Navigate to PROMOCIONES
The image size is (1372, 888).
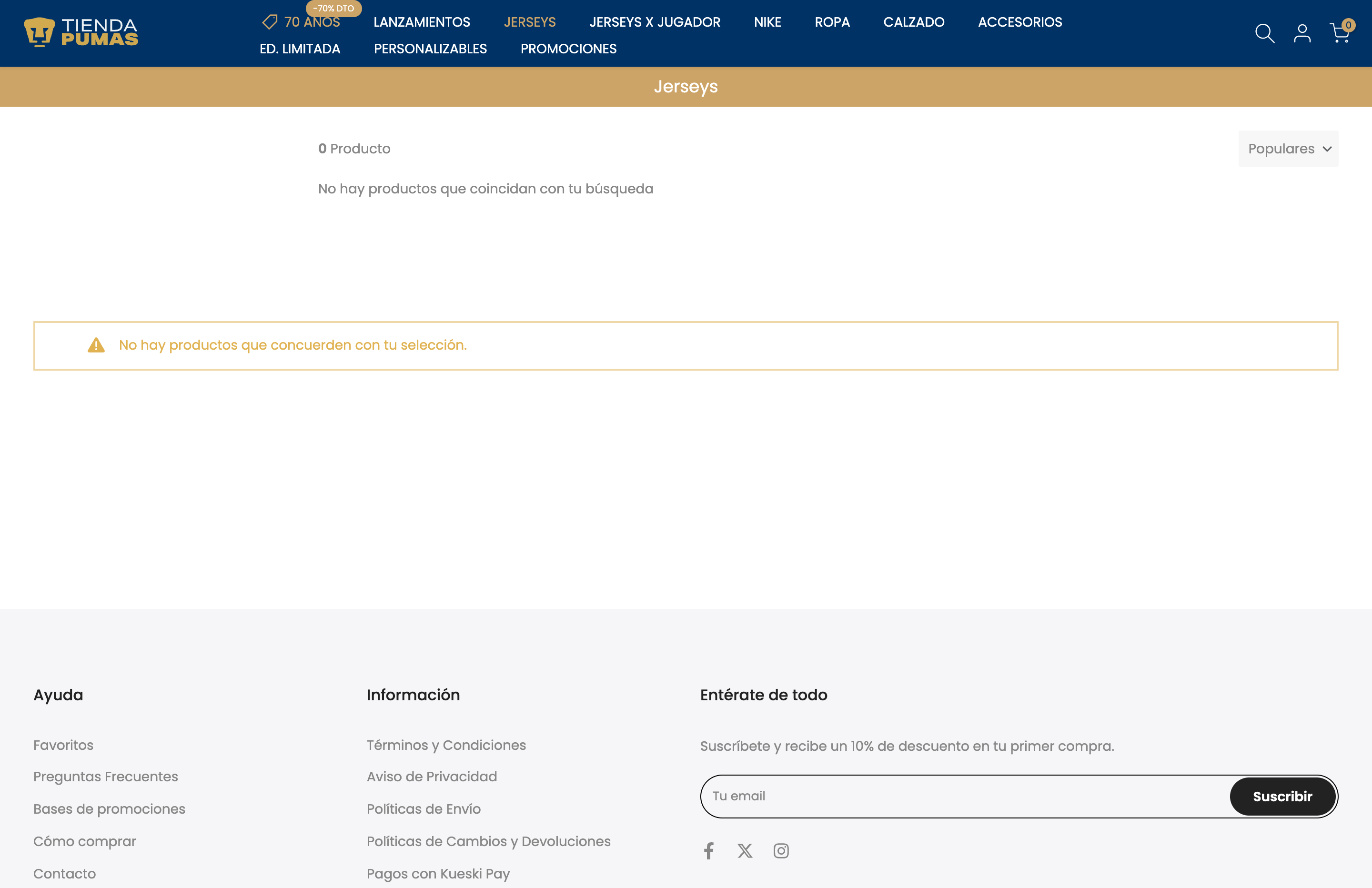point(568,49)
